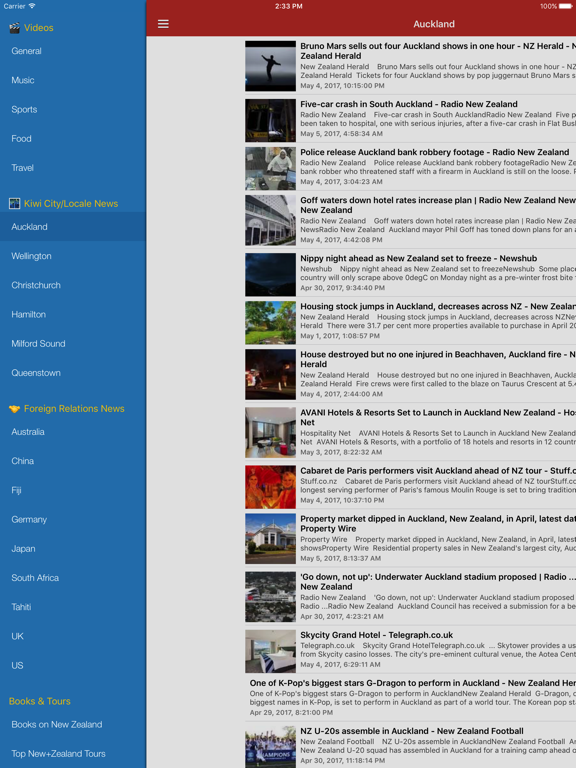Open Goff waters down hotel rates article
Viewport: 576px width, 768px height.
(x=410, y=220)
